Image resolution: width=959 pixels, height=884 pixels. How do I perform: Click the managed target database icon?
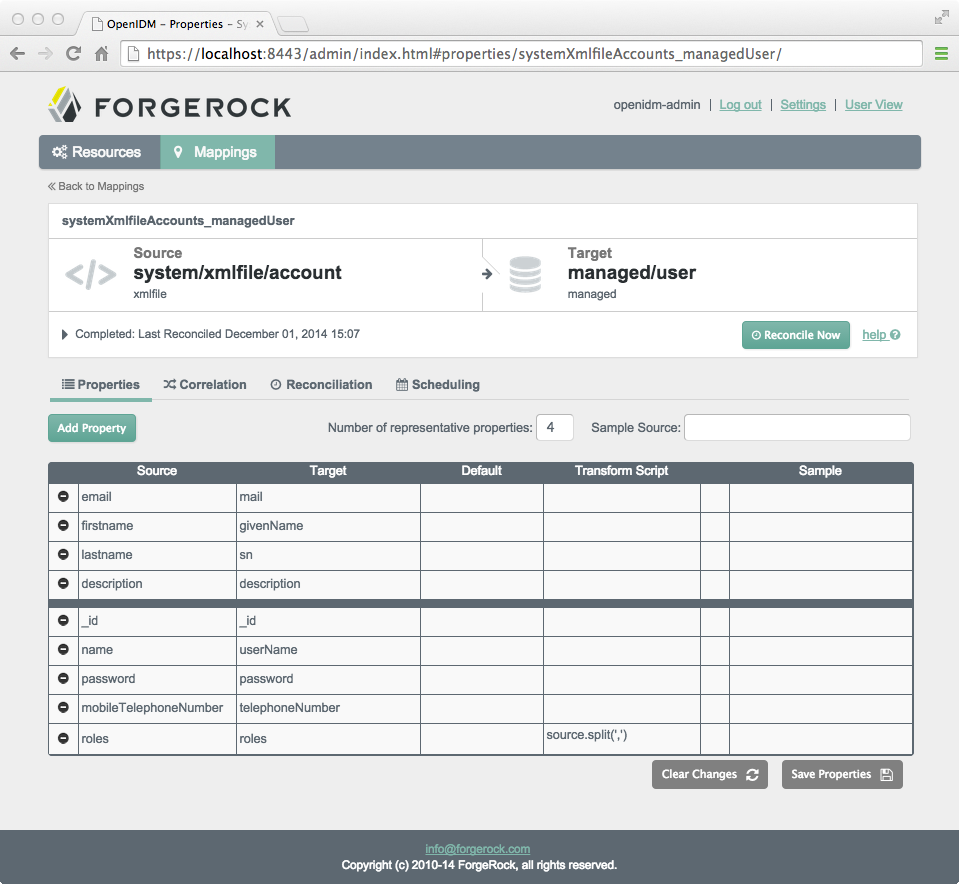[x=525, y=274]
